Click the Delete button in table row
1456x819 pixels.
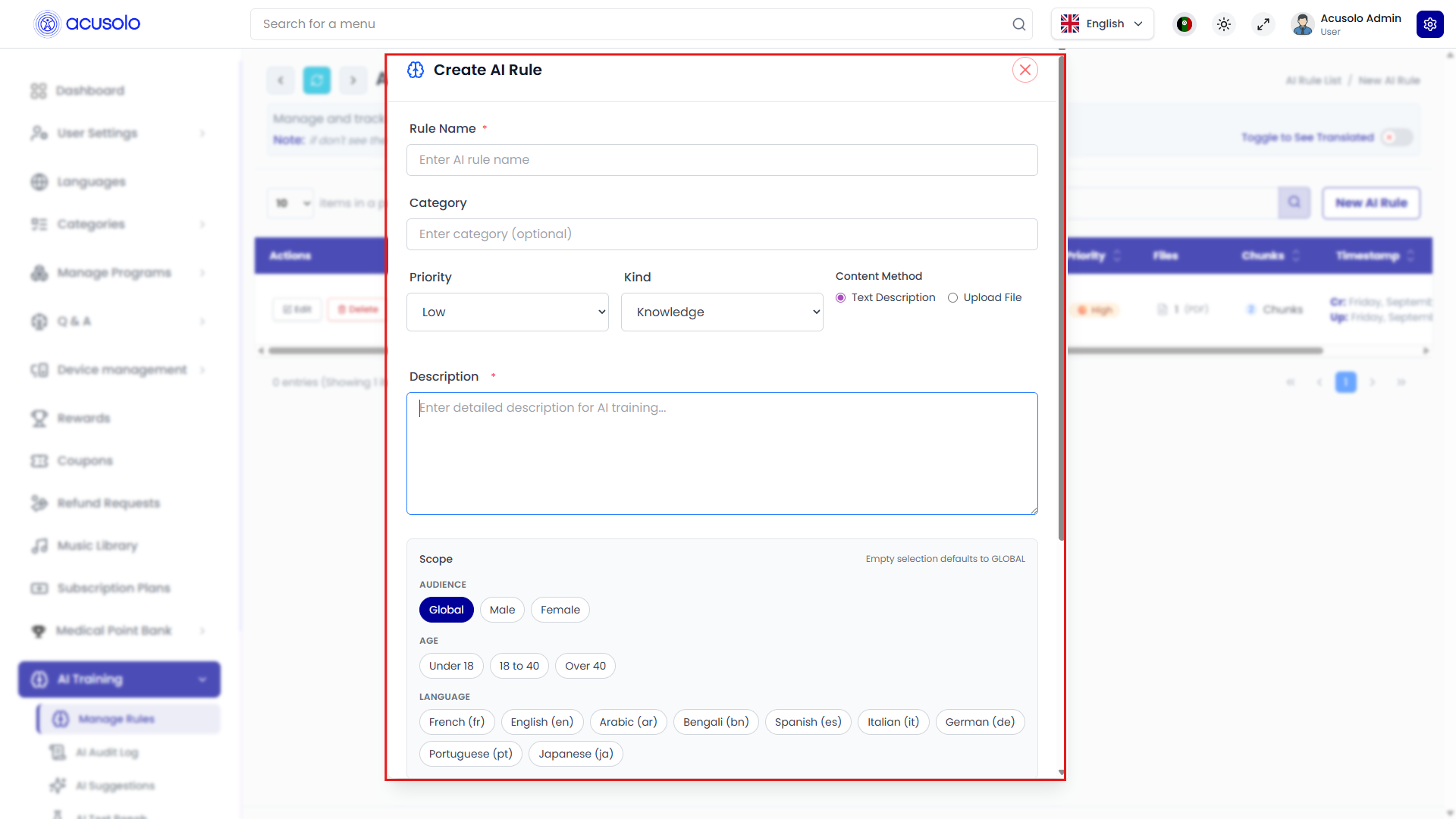[x=357, y=309]
